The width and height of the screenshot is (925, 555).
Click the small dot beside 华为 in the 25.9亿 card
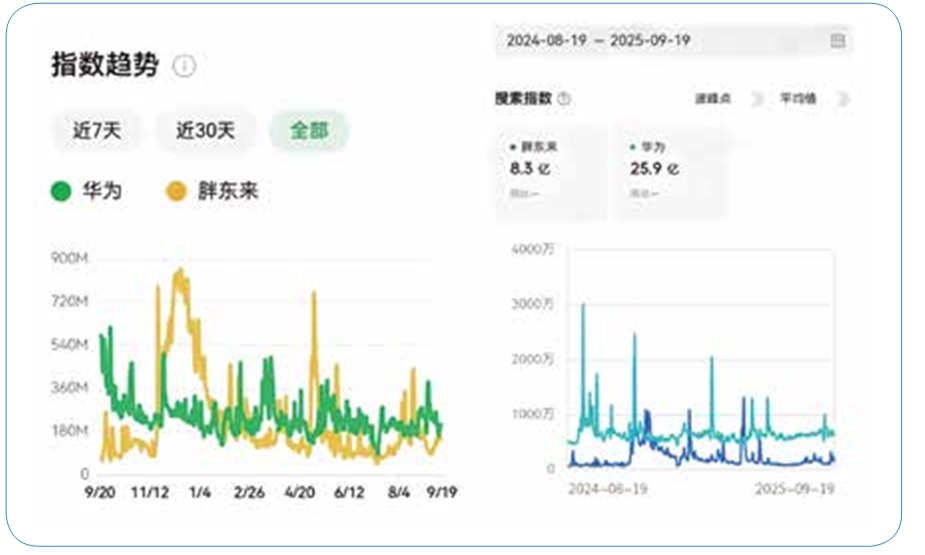pyautogui.click(x=633, y=147)
